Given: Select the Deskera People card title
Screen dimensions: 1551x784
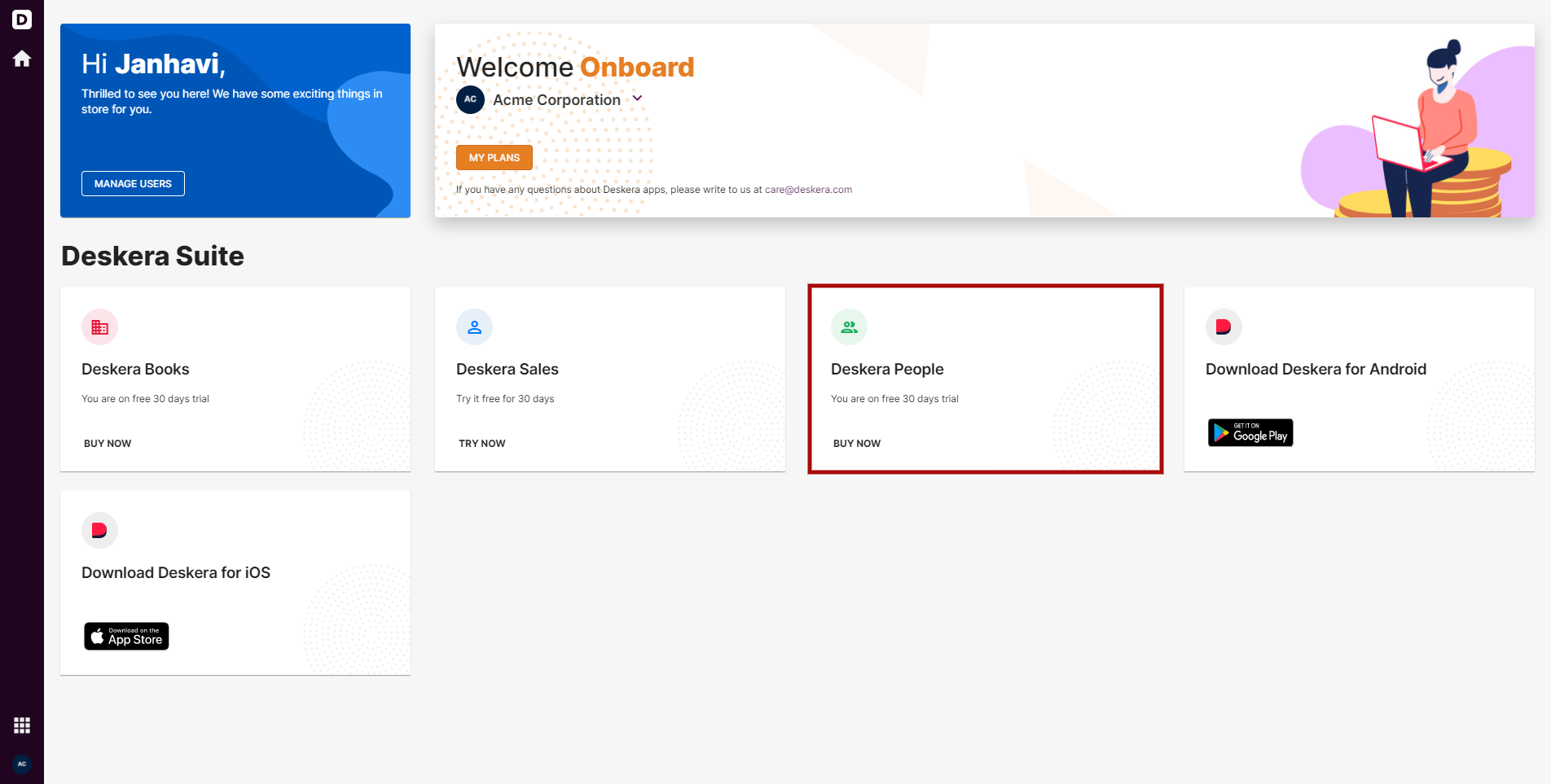Looking at the screenshot, I should pyautogui.click(x=887, y=370).
